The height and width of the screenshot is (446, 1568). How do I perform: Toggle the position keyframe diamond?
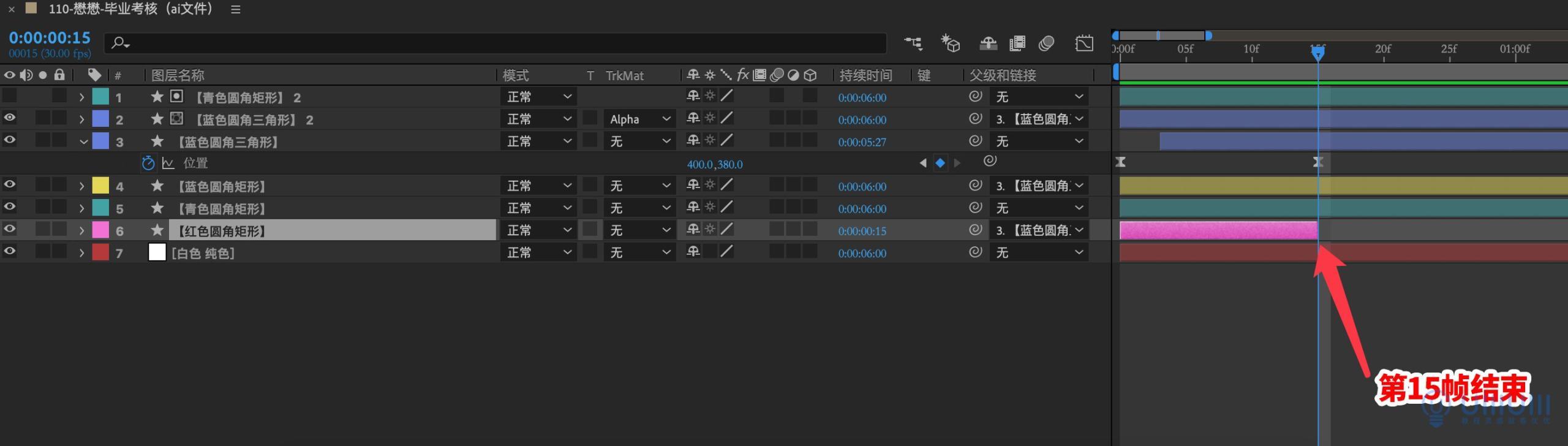pos(940,163)
